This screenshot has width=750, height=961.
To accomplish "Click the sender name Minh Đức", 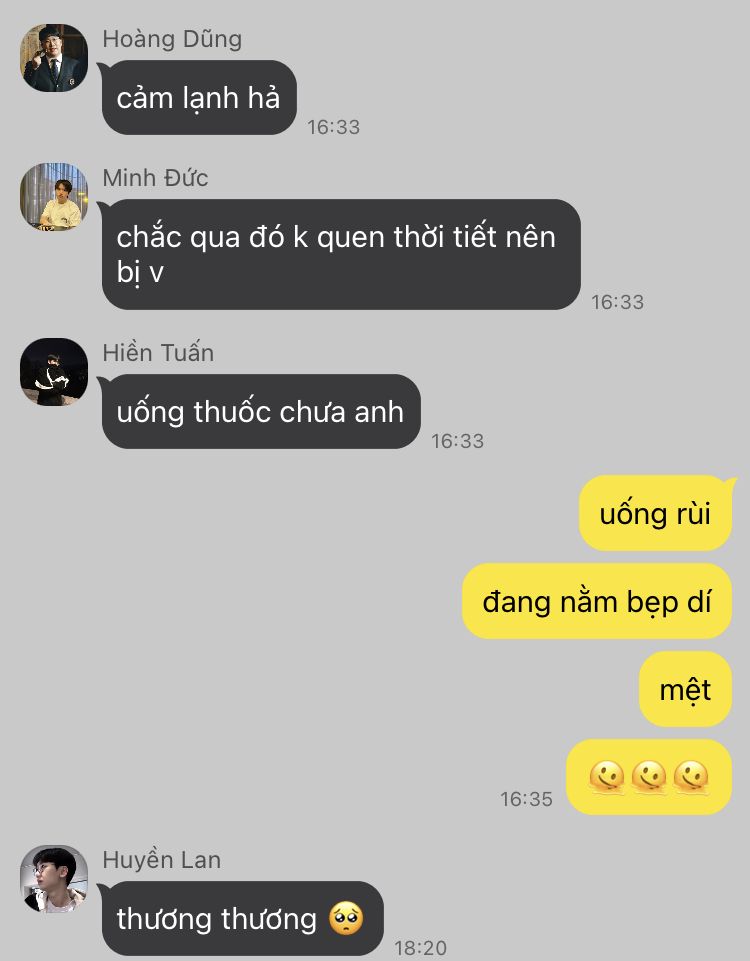I will (155, 178).
